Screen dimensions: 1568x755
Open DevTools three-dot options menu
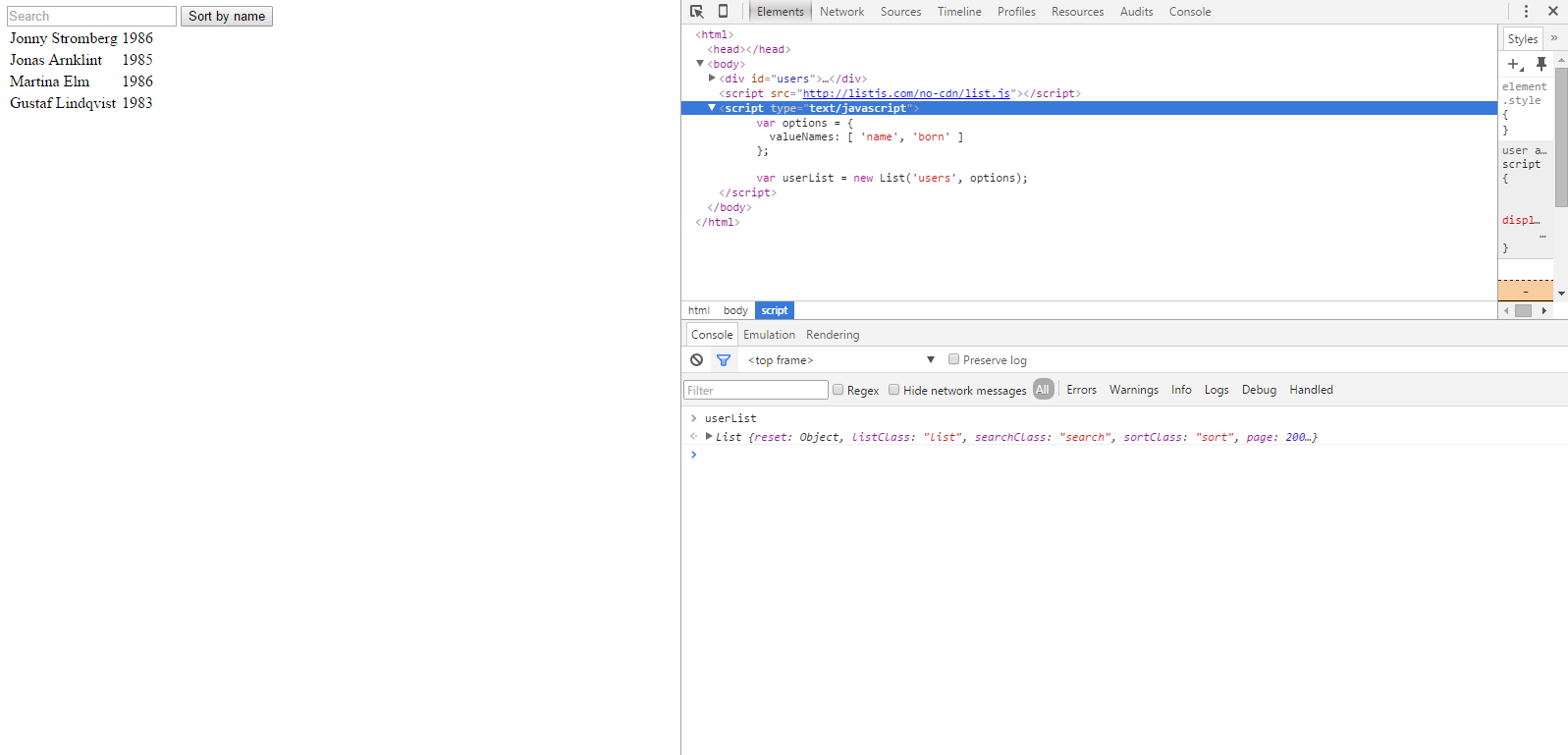[x=1526, y=12]
